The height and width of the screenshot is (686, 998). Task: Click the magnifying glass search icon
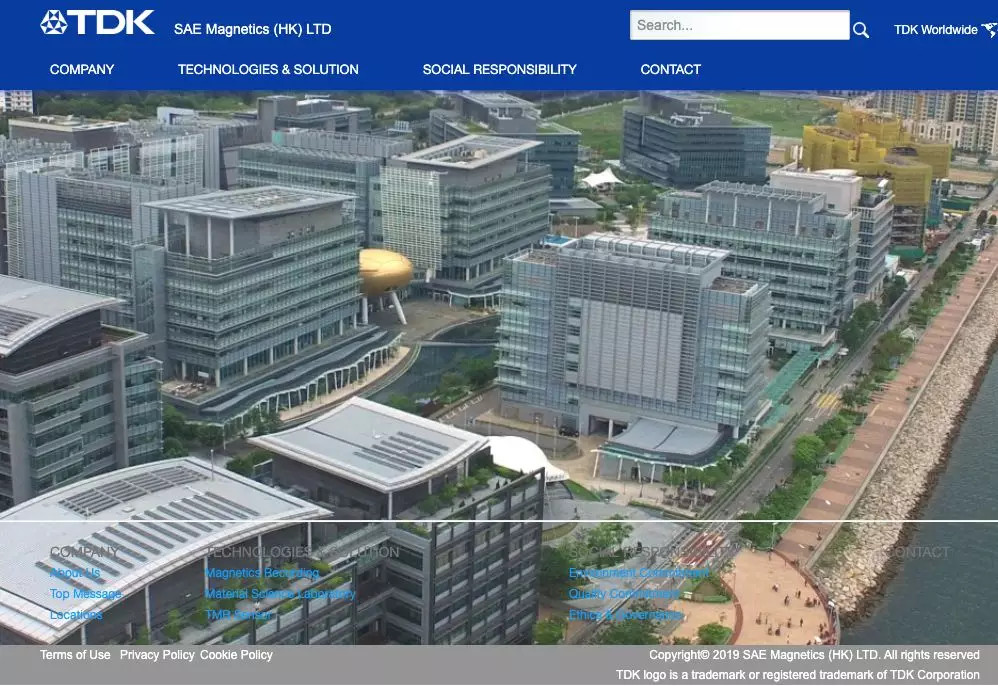(861, 30)
